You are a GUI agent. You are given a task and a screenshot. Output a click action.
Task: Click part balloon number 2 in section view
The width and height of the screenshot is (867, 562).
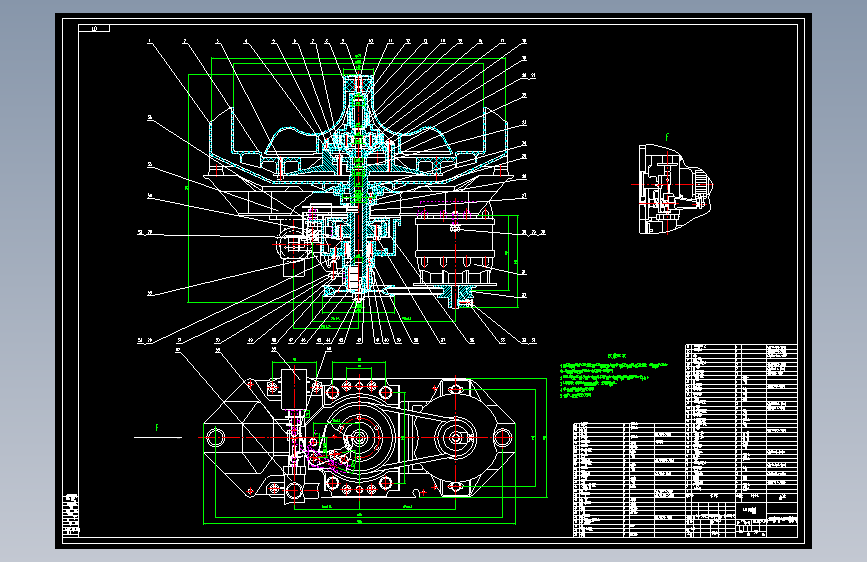pyautogui.click(x=185, y=41)
